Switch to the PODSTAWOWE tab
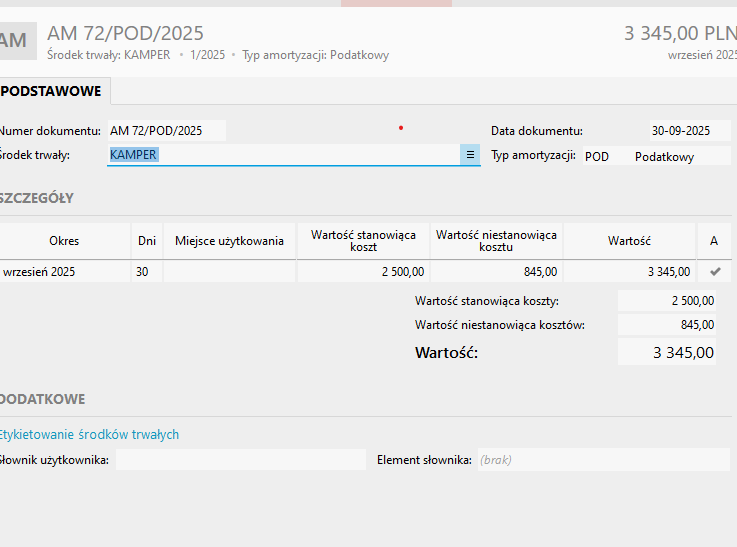Viewport: 737px width, 547px height. tap(52, 91)
